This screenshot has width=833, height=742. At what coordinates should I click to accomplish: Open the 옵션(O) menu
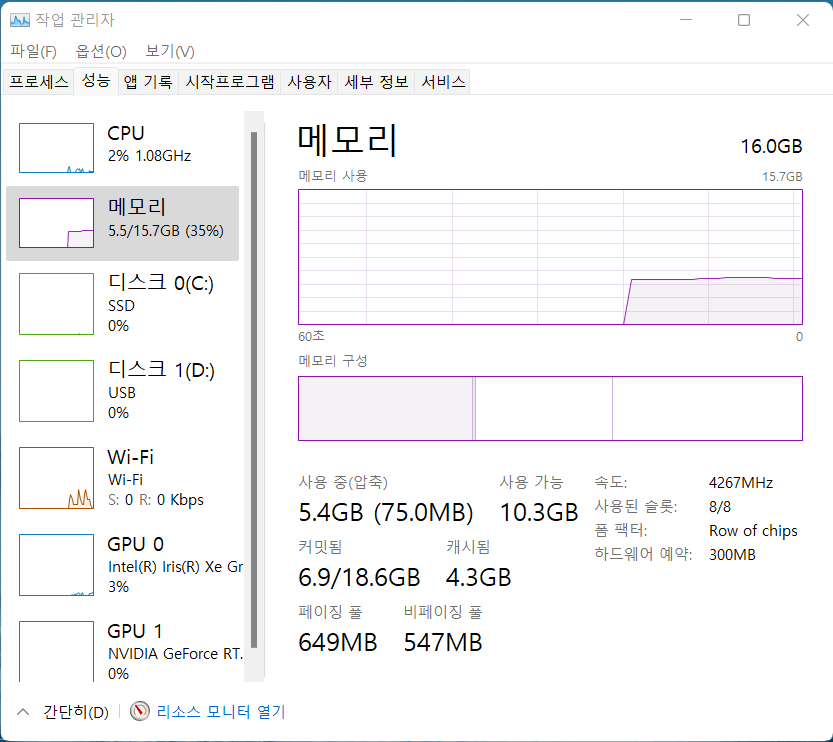pos(101,51)
